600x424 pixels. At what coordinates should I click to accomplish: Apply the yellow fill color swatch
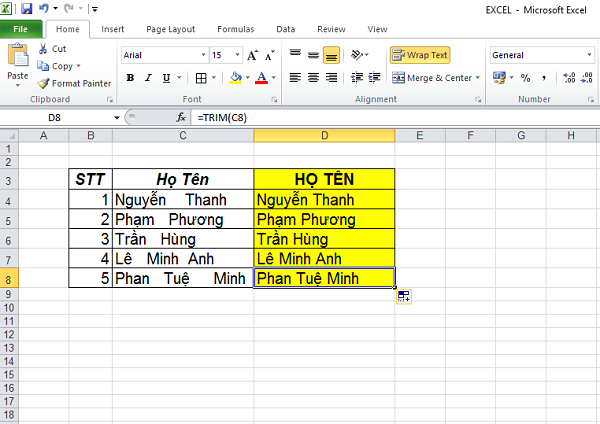235,77
